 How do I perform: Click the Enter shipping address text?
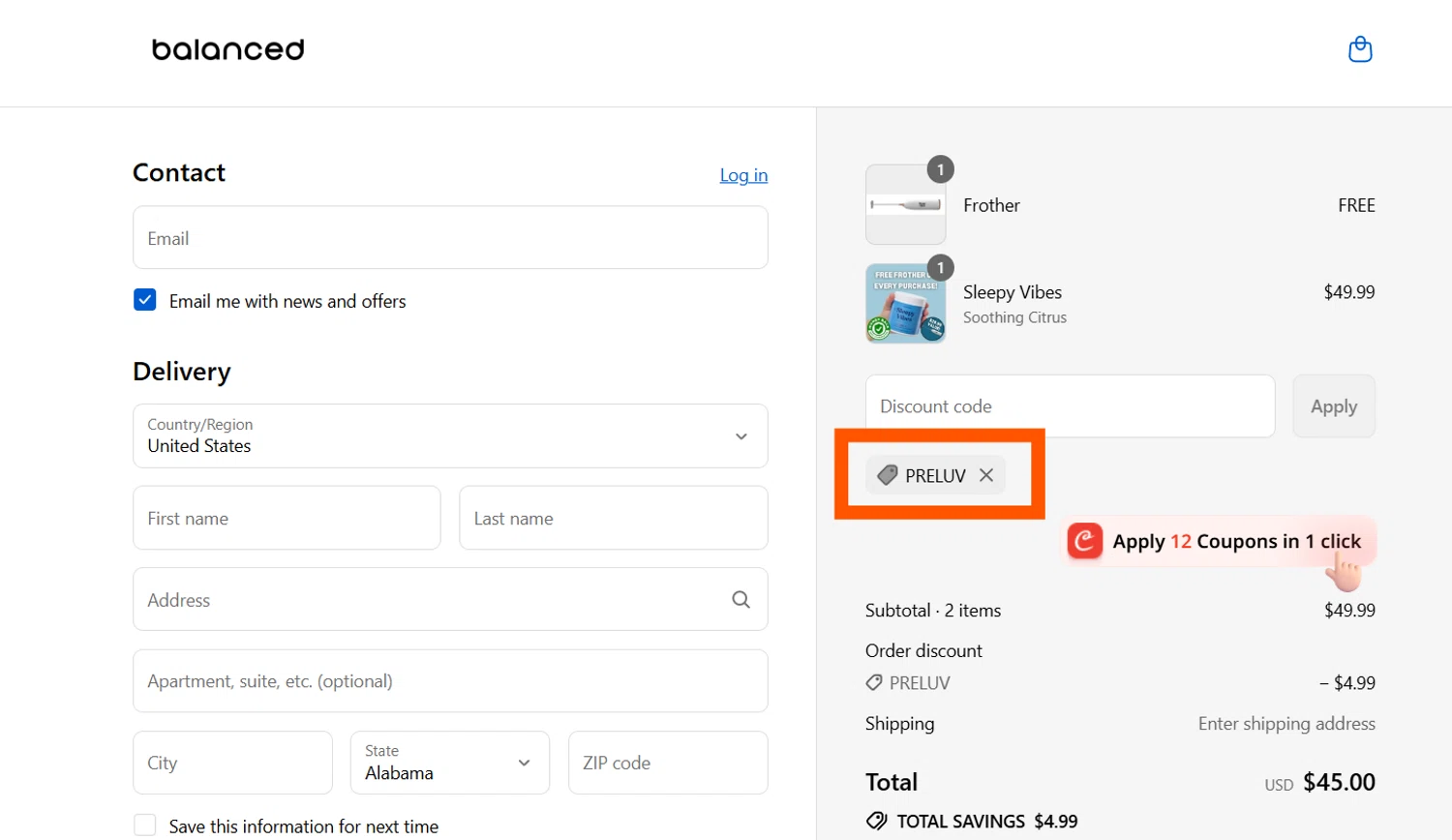[x=1286, y=724]
